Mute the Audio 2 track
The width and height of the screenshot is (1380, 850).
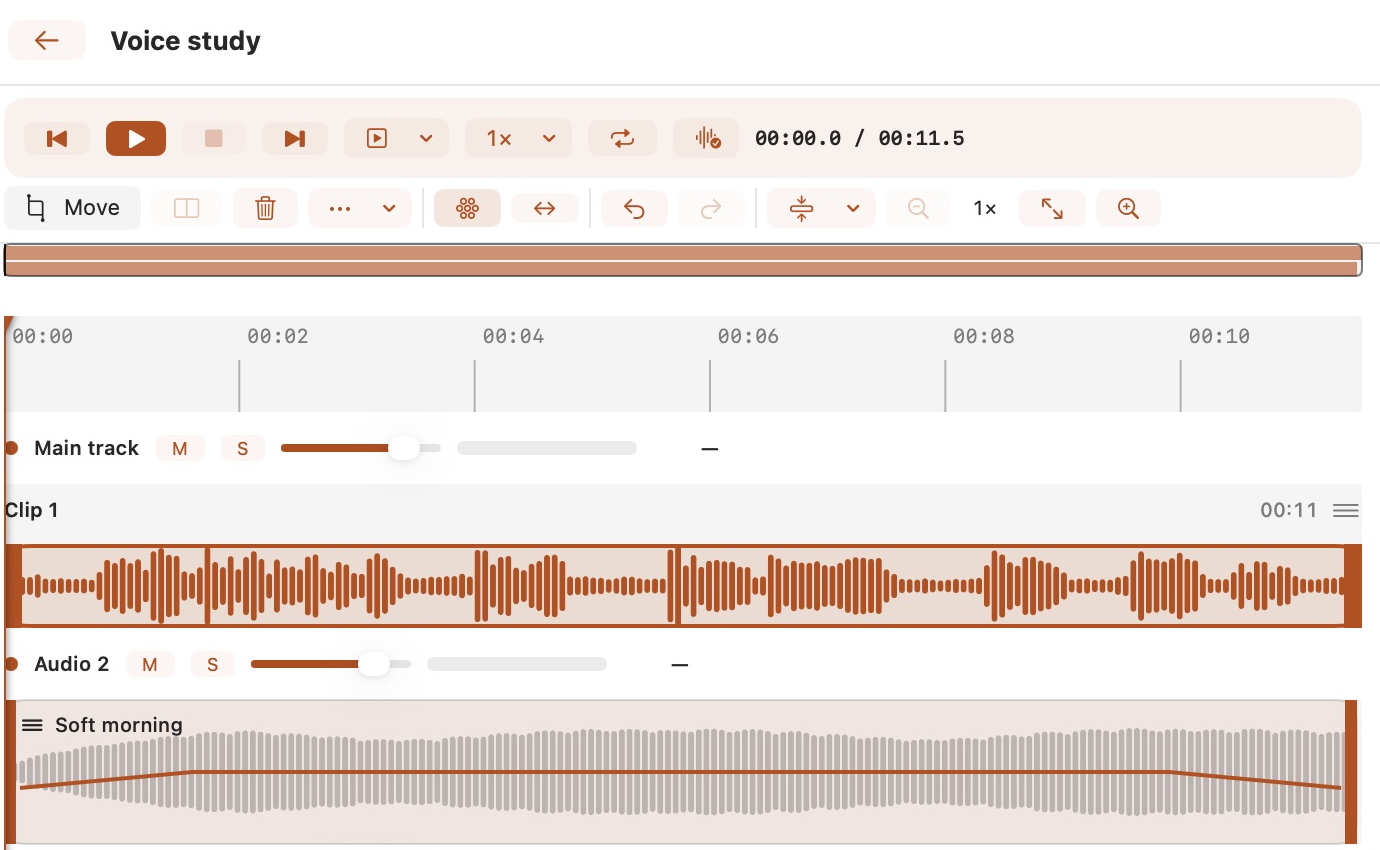(x=150, y=664)
